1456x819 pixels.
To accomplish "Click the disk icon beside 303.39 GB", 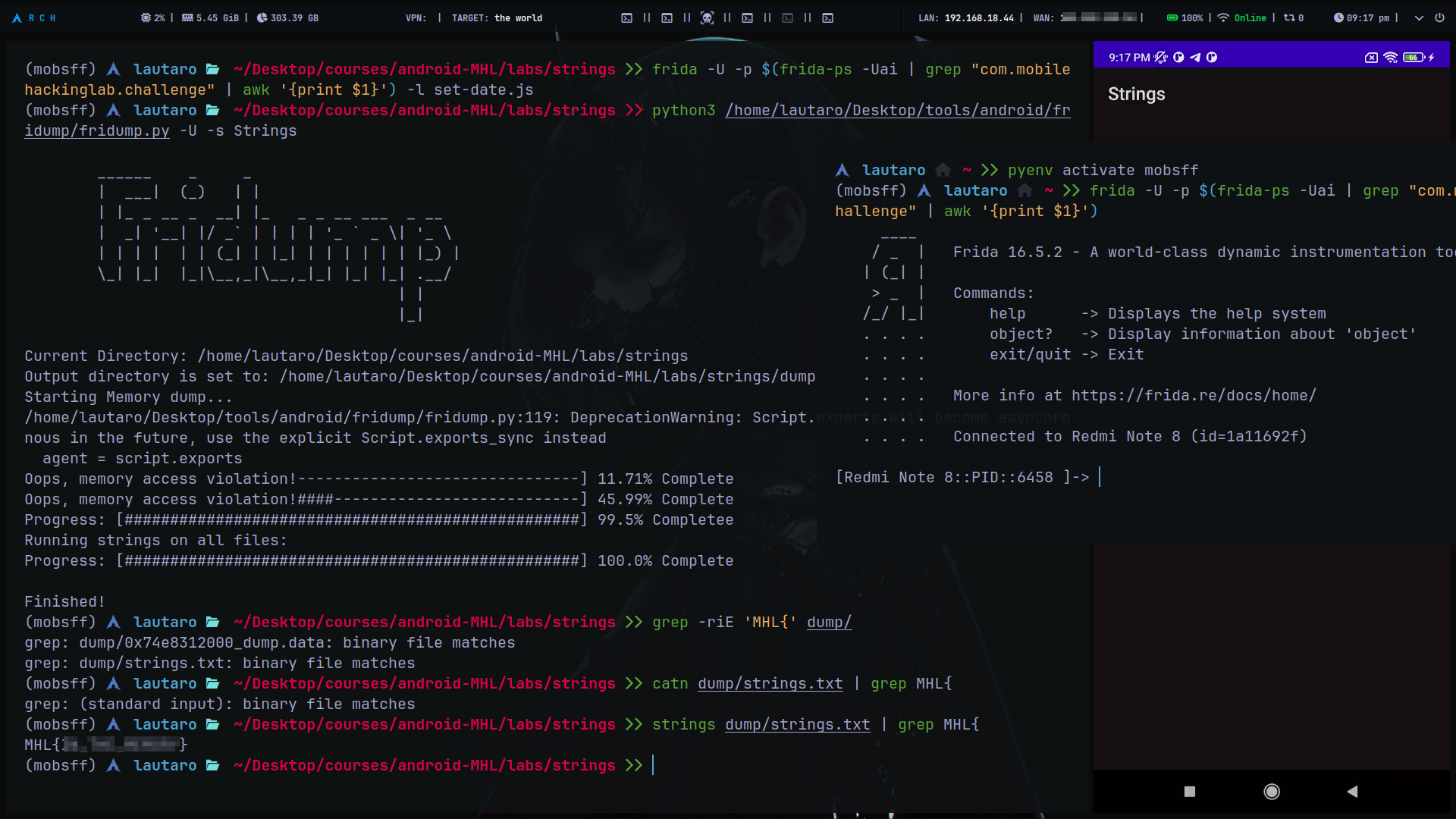I will pos(262,17).
